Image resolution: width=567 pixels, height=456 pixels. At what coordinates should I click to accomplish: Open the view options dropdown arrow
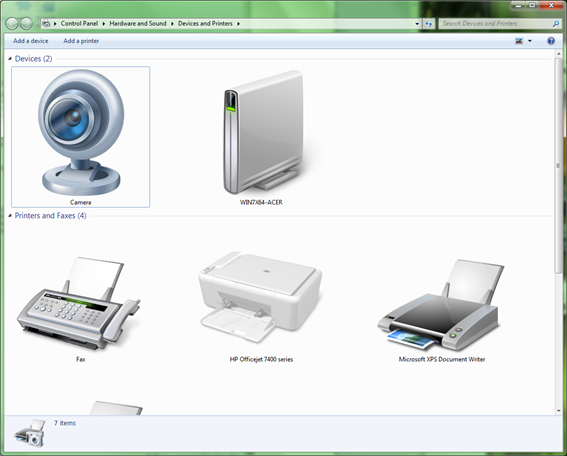[530, 41]
